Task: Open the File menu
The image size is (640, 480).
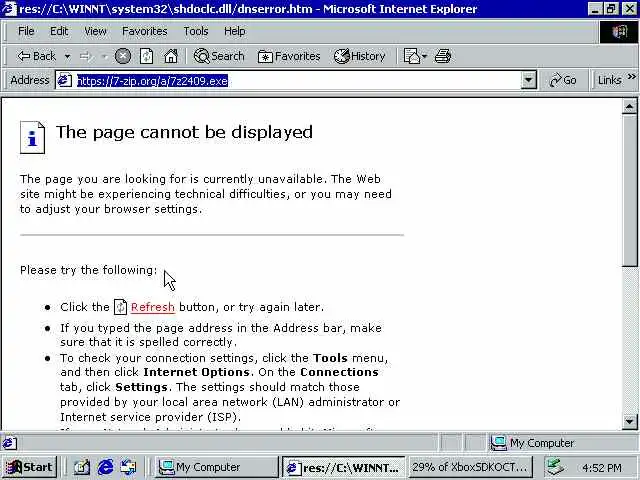Action: coord(26,31)
